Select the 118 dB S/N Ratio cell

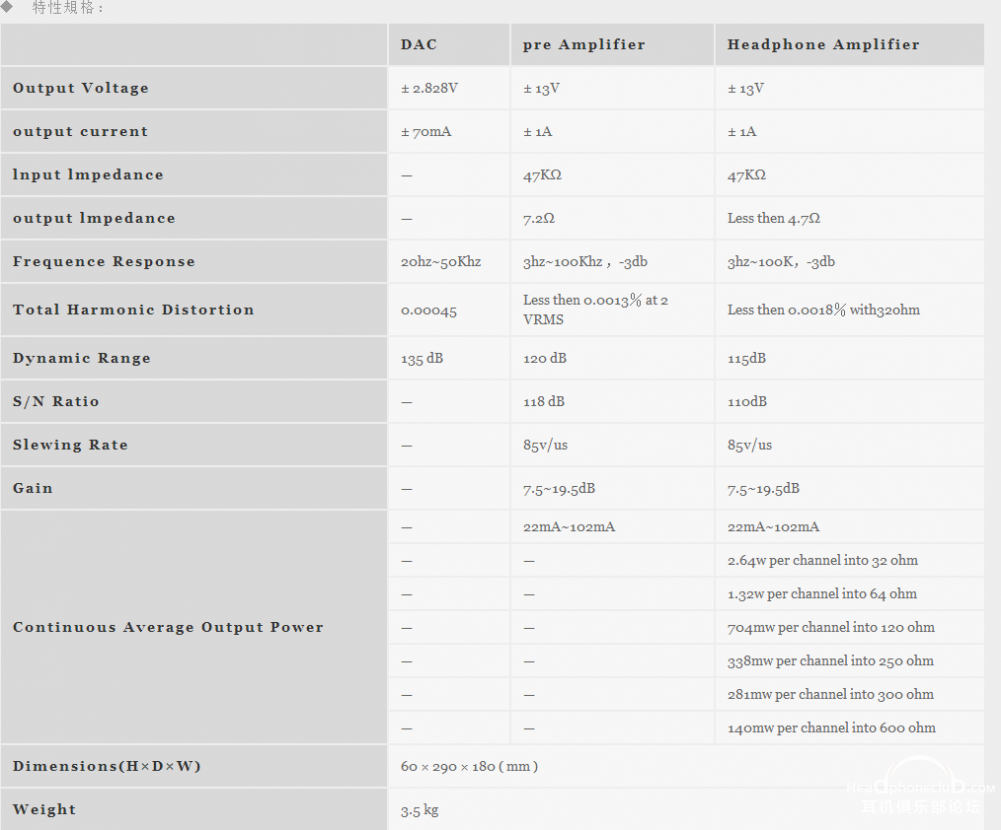(612, 402)
